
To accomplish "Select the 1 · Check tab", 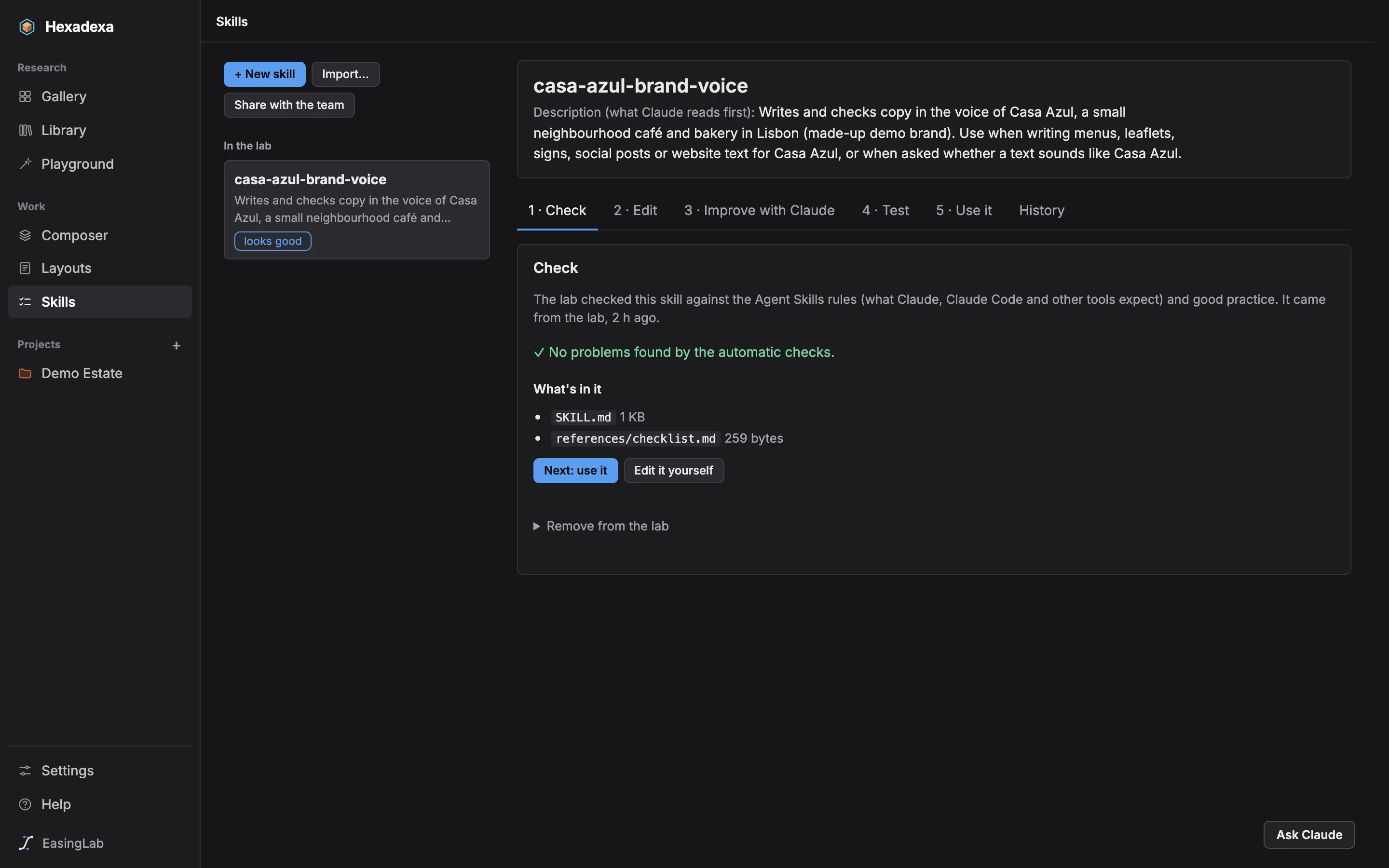I will [557, 210].
